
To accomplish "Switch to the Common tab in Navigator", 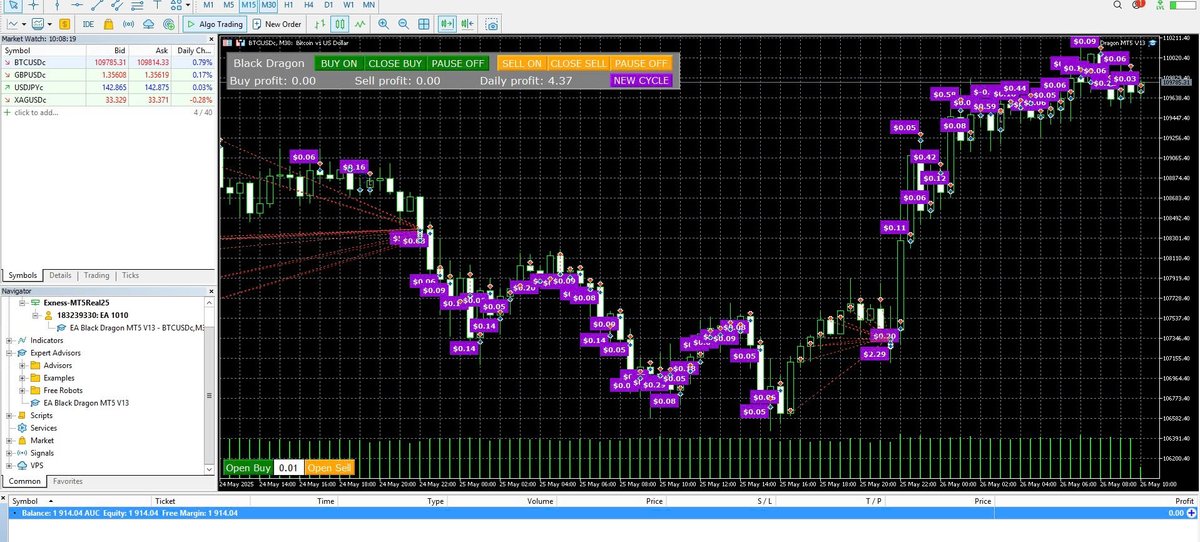I will pos(24,481).
